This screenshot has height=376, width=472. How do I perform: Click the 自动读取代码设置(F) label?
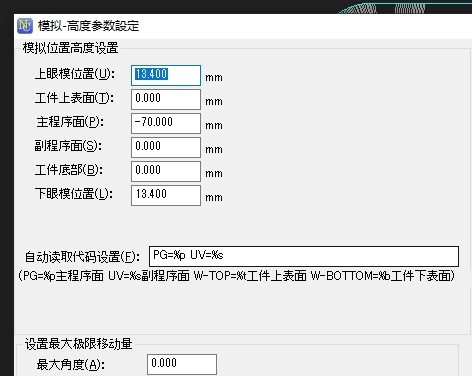click(x=82, y=257)
